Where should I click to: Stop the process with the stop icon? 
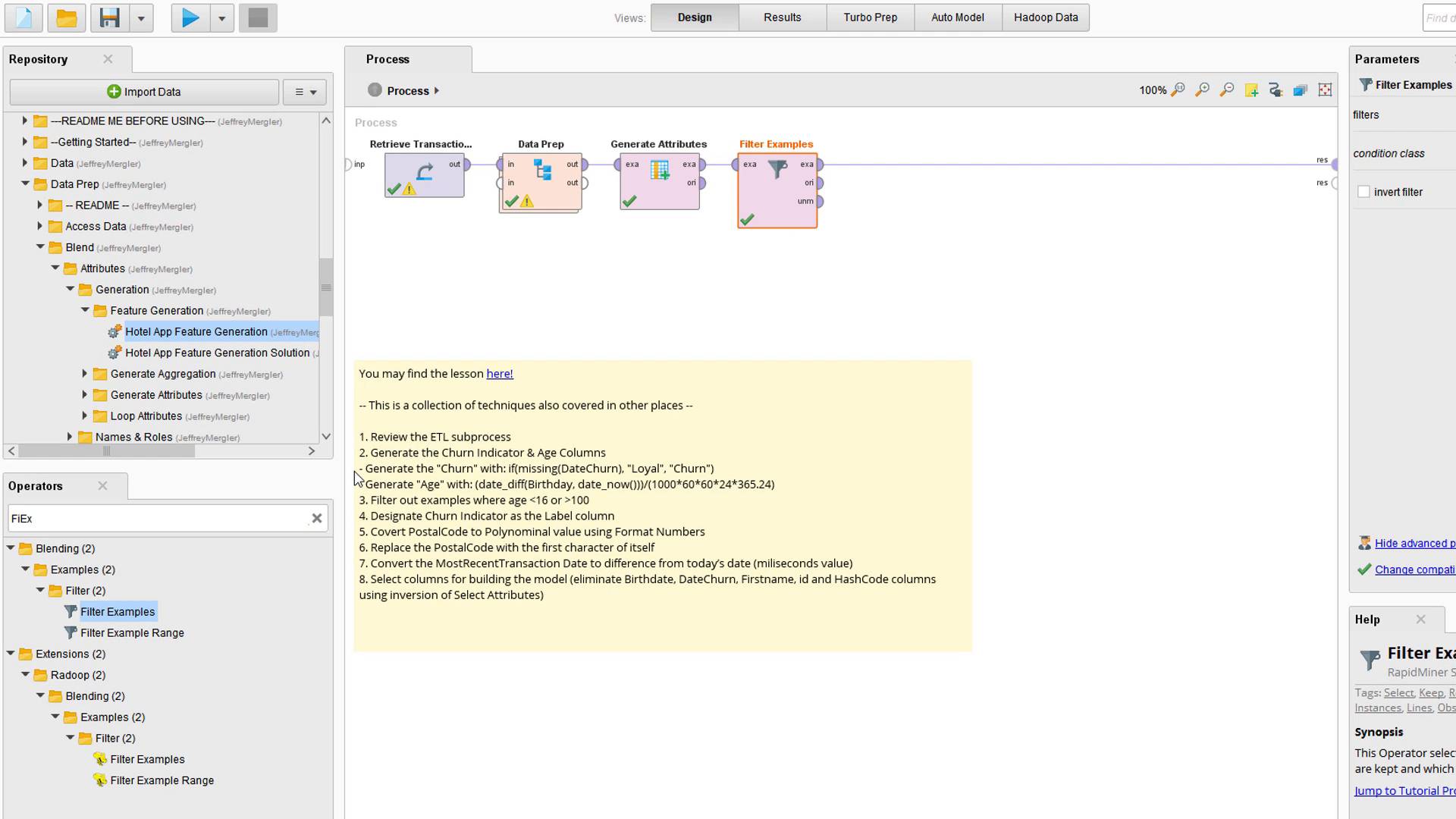[258, 17]
